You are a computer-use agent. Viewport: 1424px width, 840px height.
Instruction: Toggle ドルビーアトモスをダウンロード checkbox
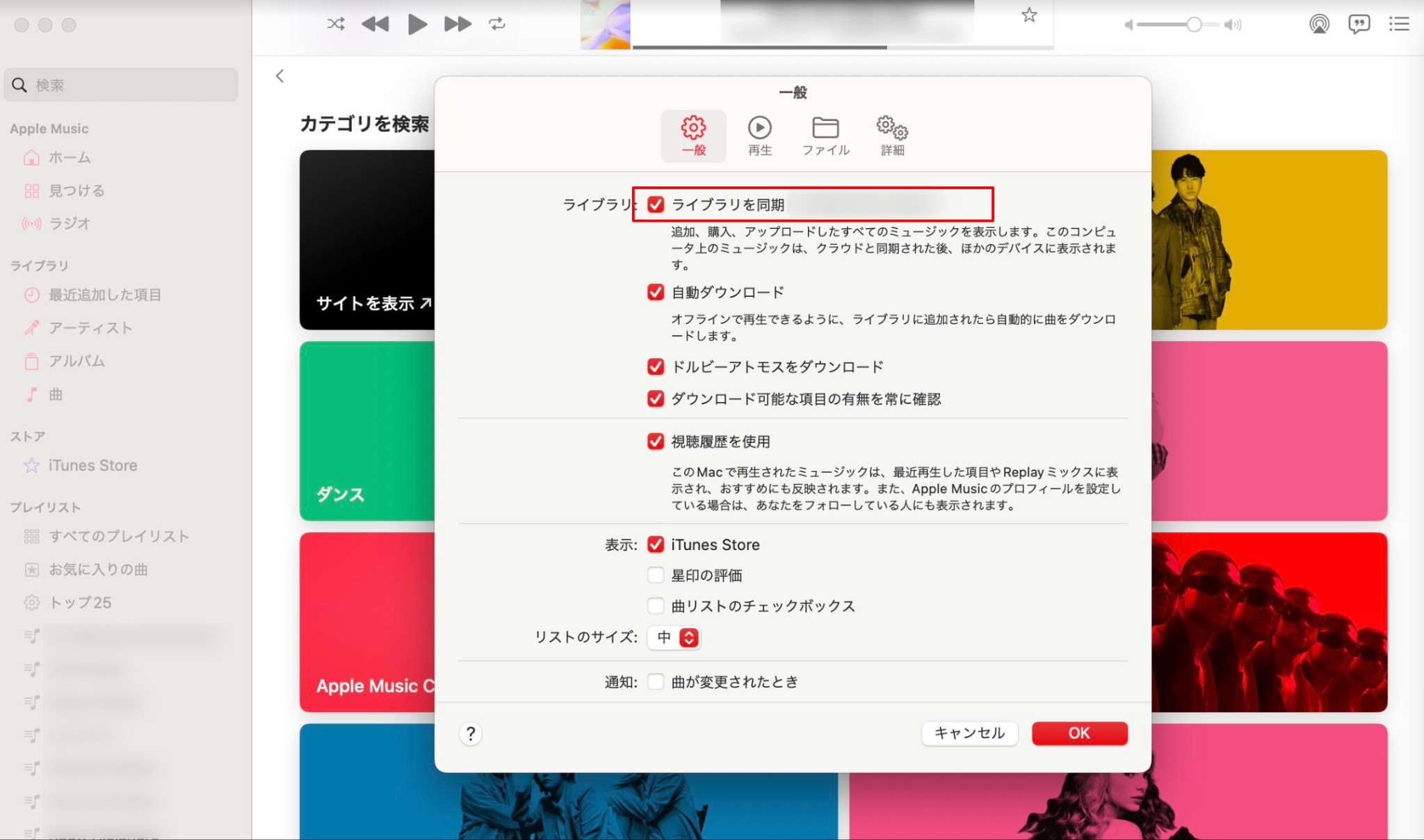(x=656, y=366)
